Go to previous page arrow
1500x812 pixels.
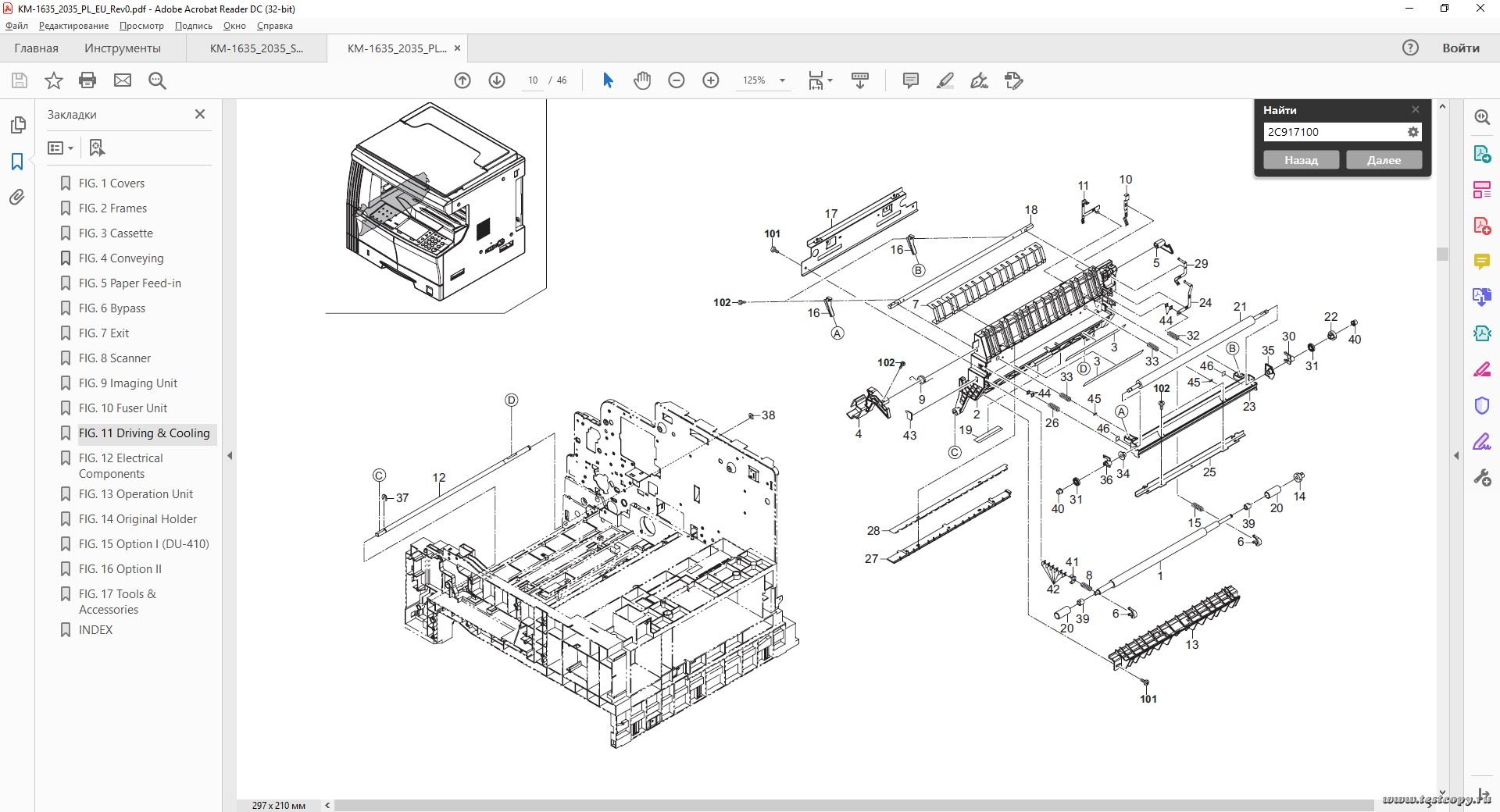click(x=462, y=80)
